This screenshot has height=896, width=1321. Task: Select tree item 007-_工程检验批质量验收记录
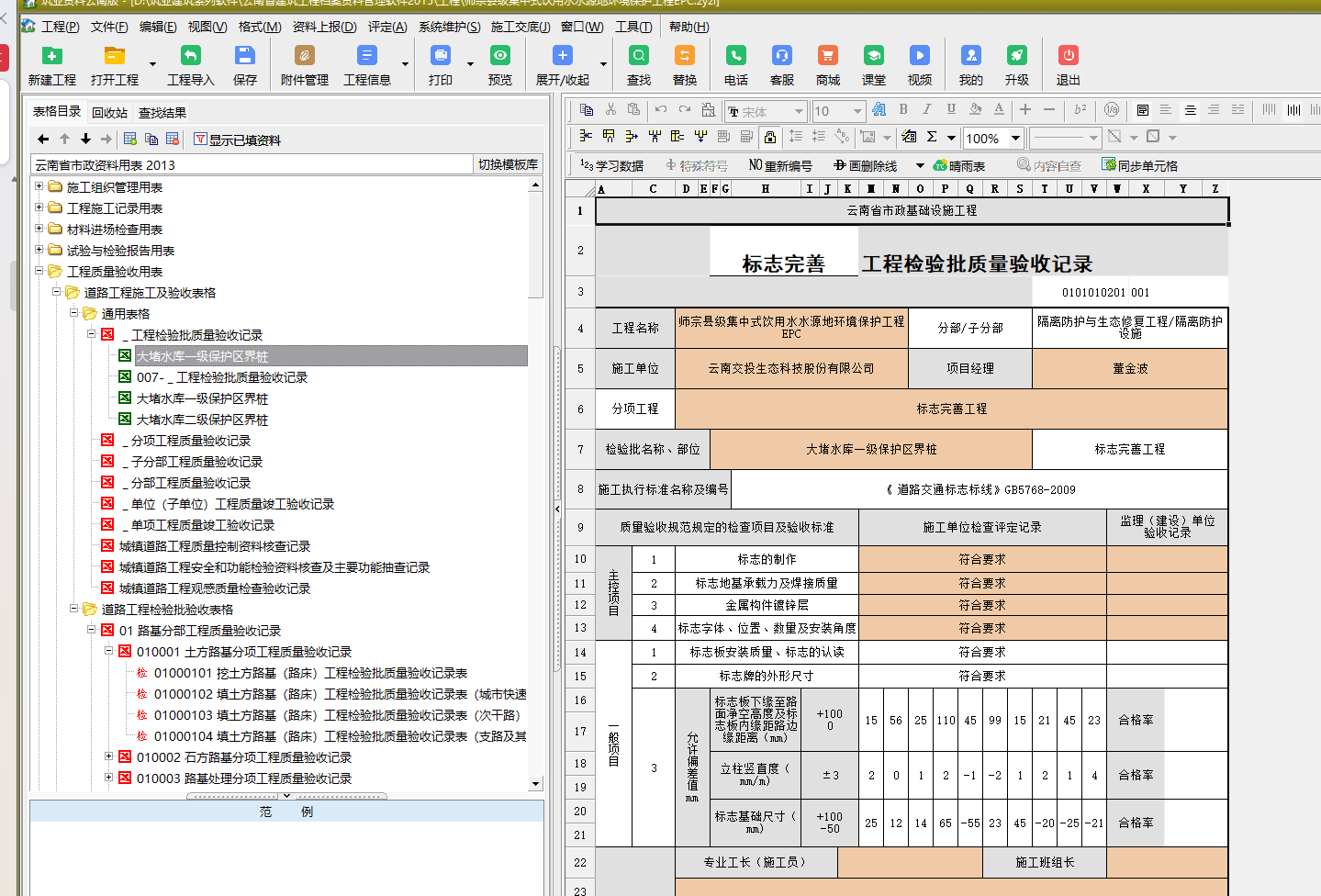tap(221, 377)
